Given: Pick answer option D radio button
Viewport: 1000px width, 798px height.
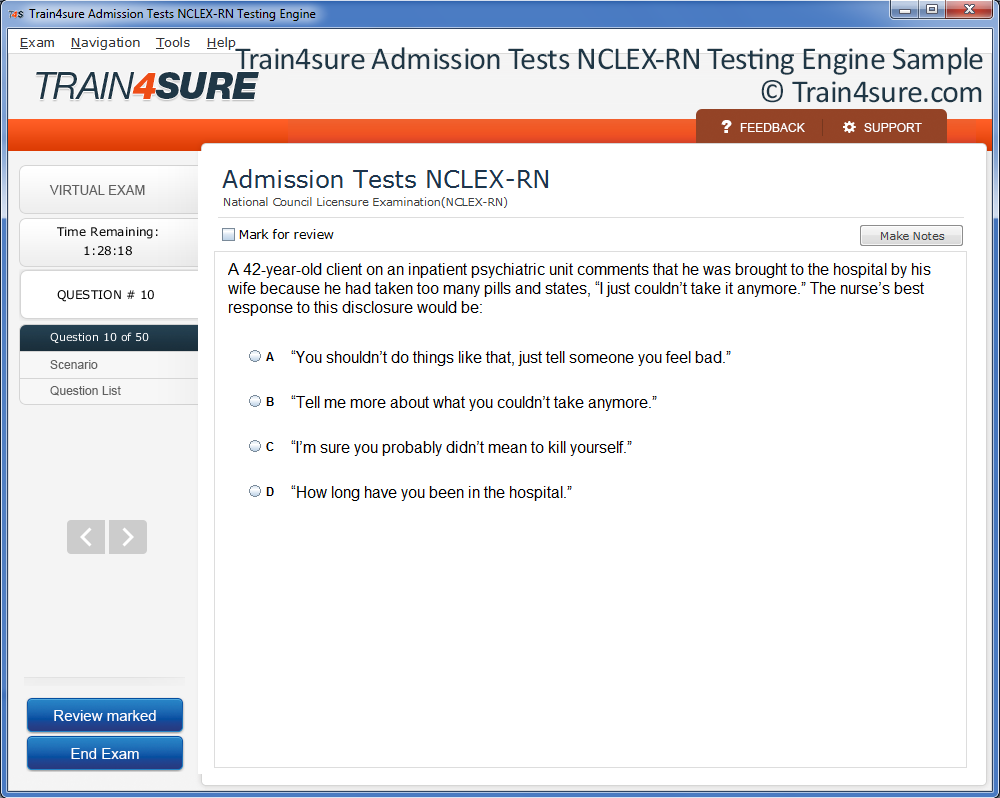Looking at the screenshot, I should (x=254, y=491).
